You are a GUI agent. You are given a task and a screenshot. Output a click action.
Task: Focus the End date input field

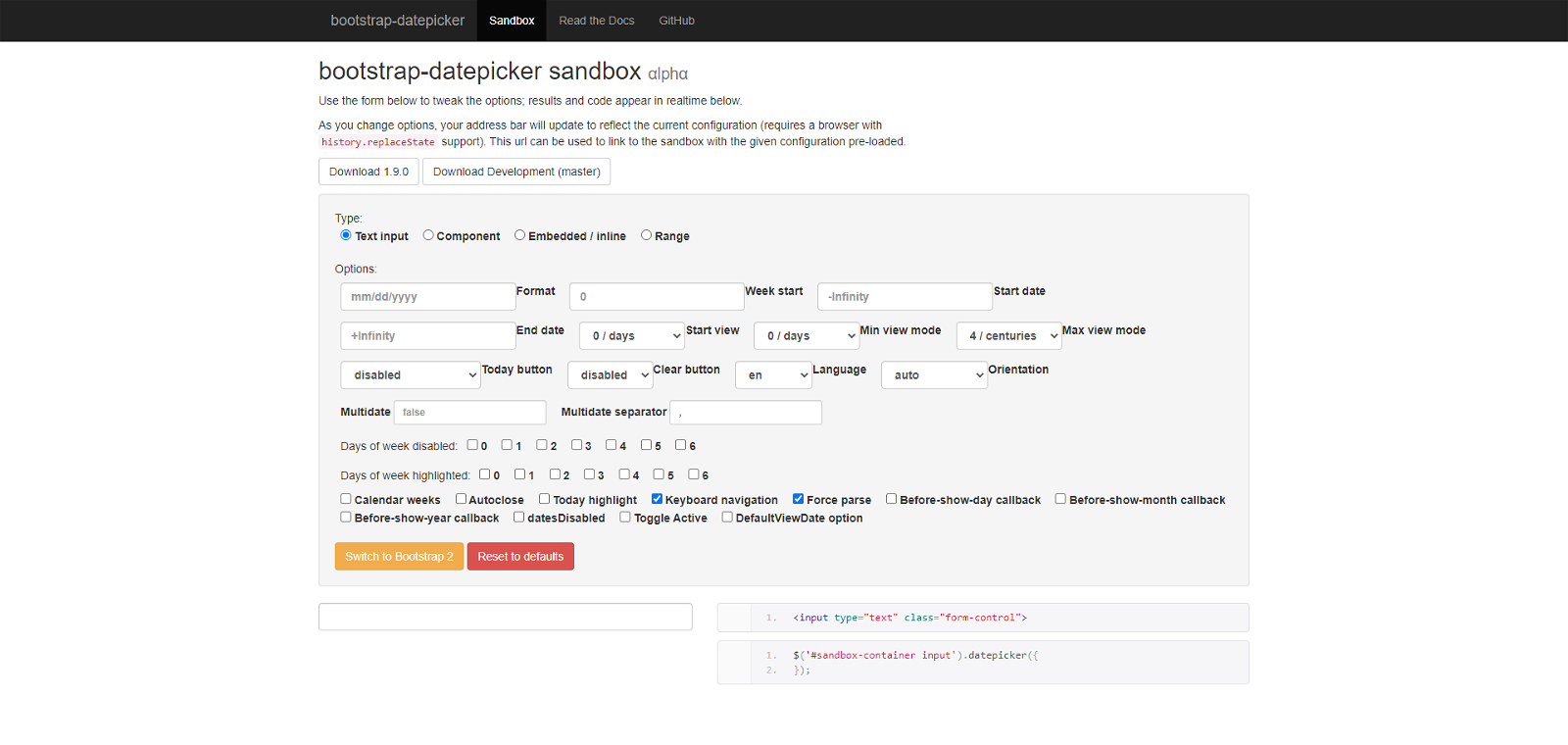click(428, 336)
